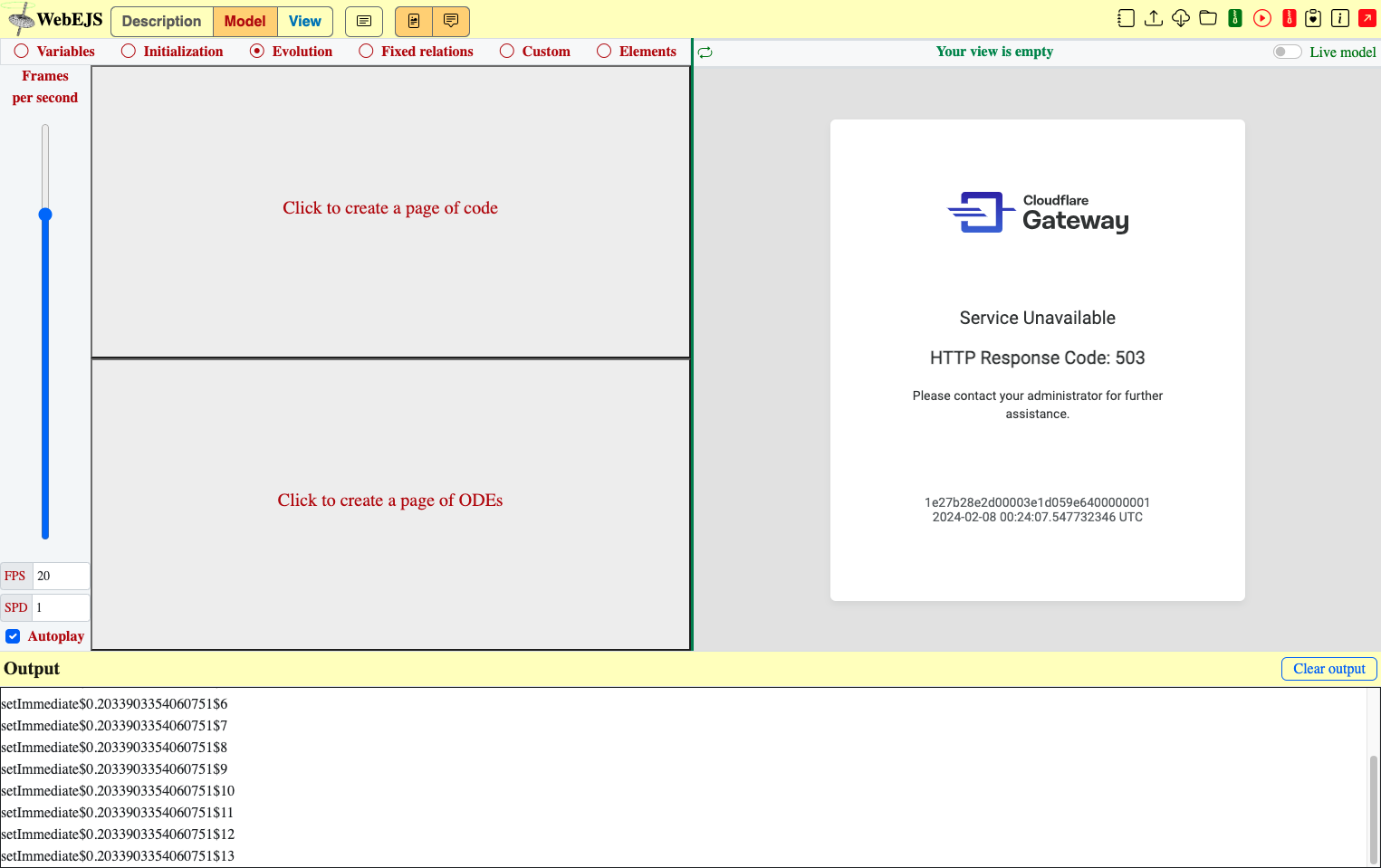Click to create a page of ODEs
This screenshot has height=868, width=1381.
coord(390,504)
